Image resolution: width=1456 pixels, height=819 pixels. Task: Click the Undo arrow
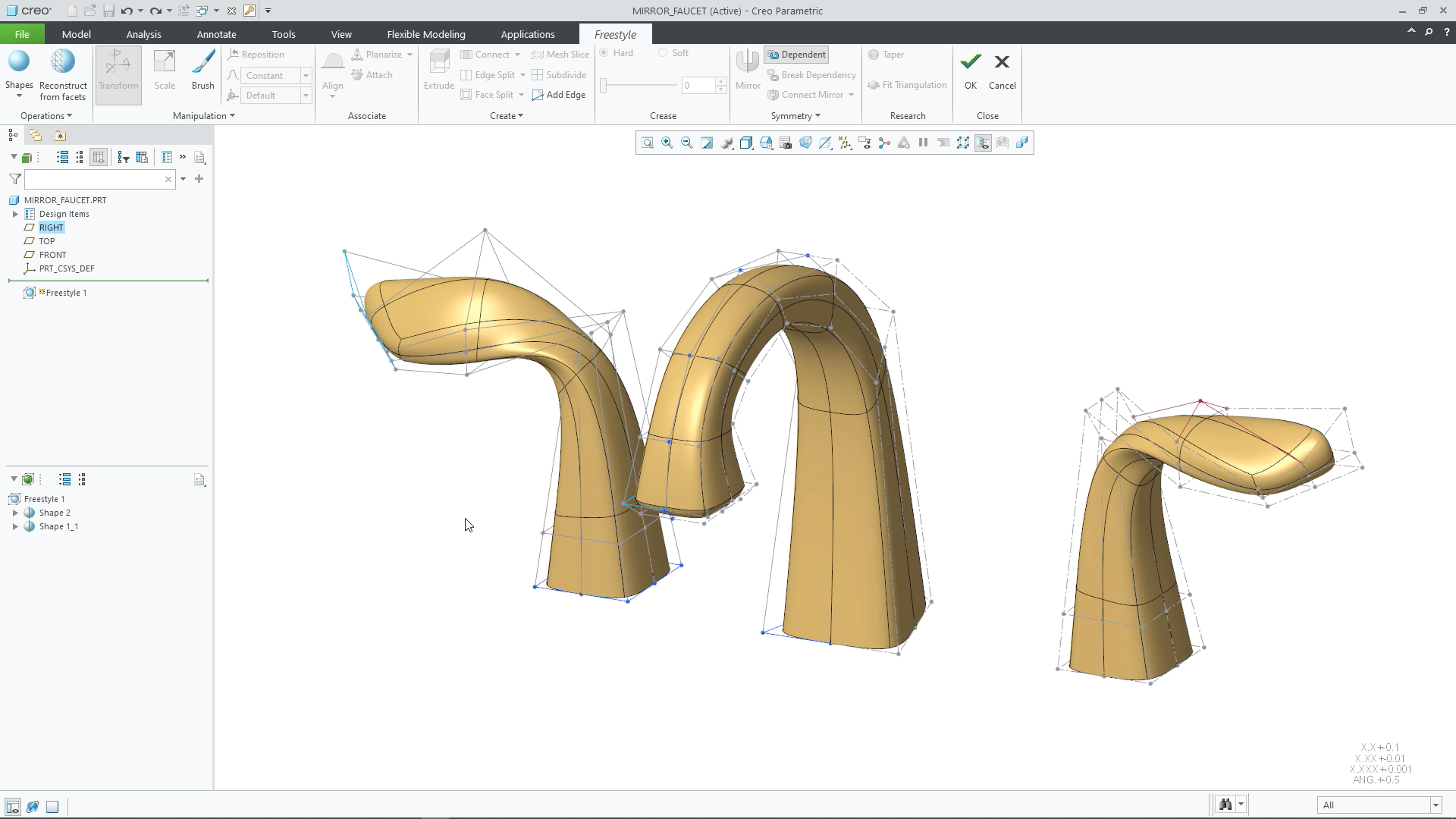click(127, 11)
